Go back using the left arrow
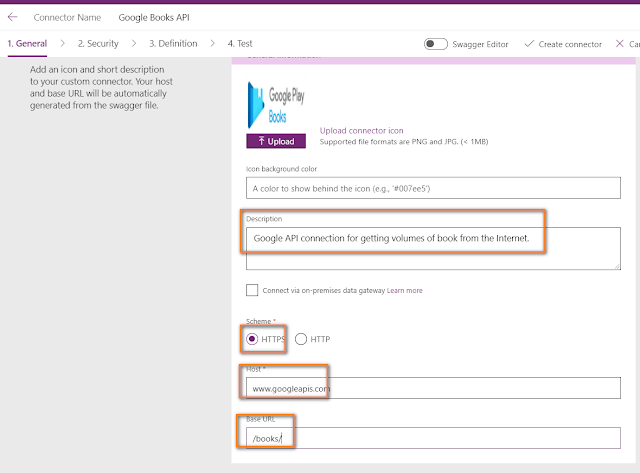This screenshot has width=640, height=473. (13, 17)
